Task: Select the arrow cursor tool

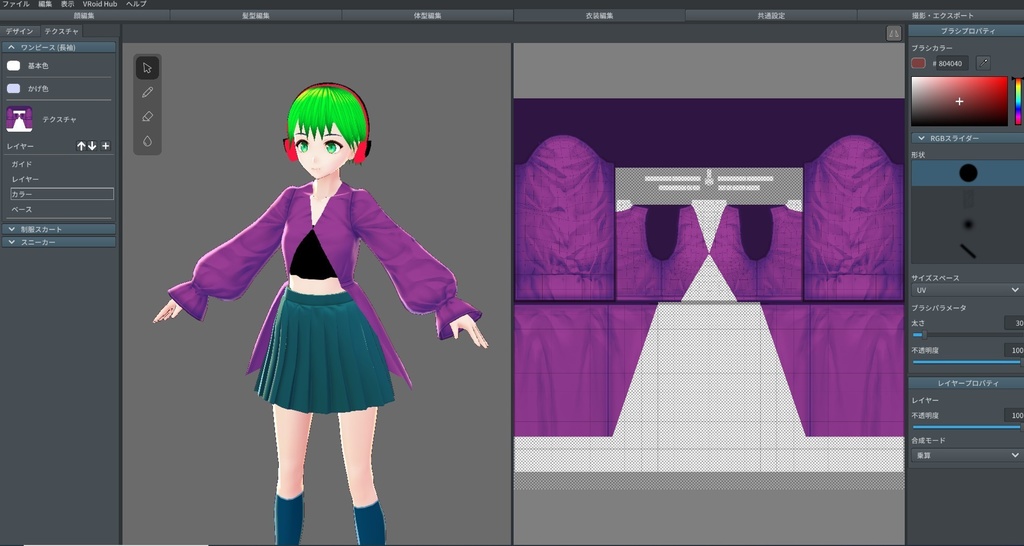Action: [x=147, y=68]
